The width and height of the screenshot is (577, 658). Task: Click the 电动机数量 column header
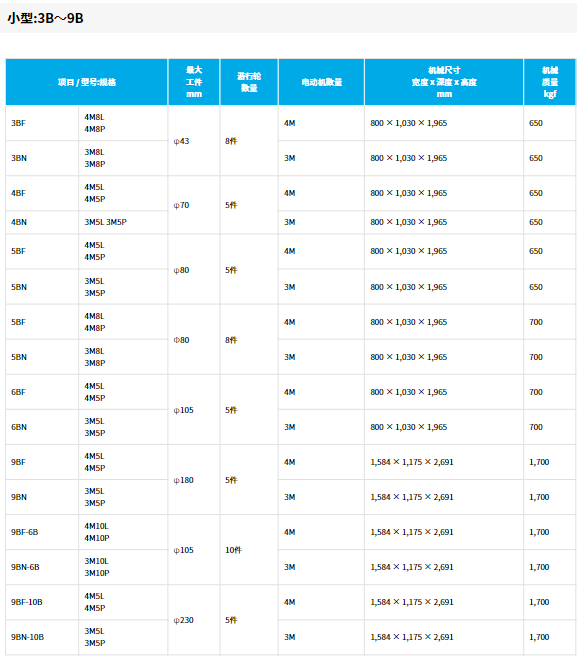tap(321, 82)
